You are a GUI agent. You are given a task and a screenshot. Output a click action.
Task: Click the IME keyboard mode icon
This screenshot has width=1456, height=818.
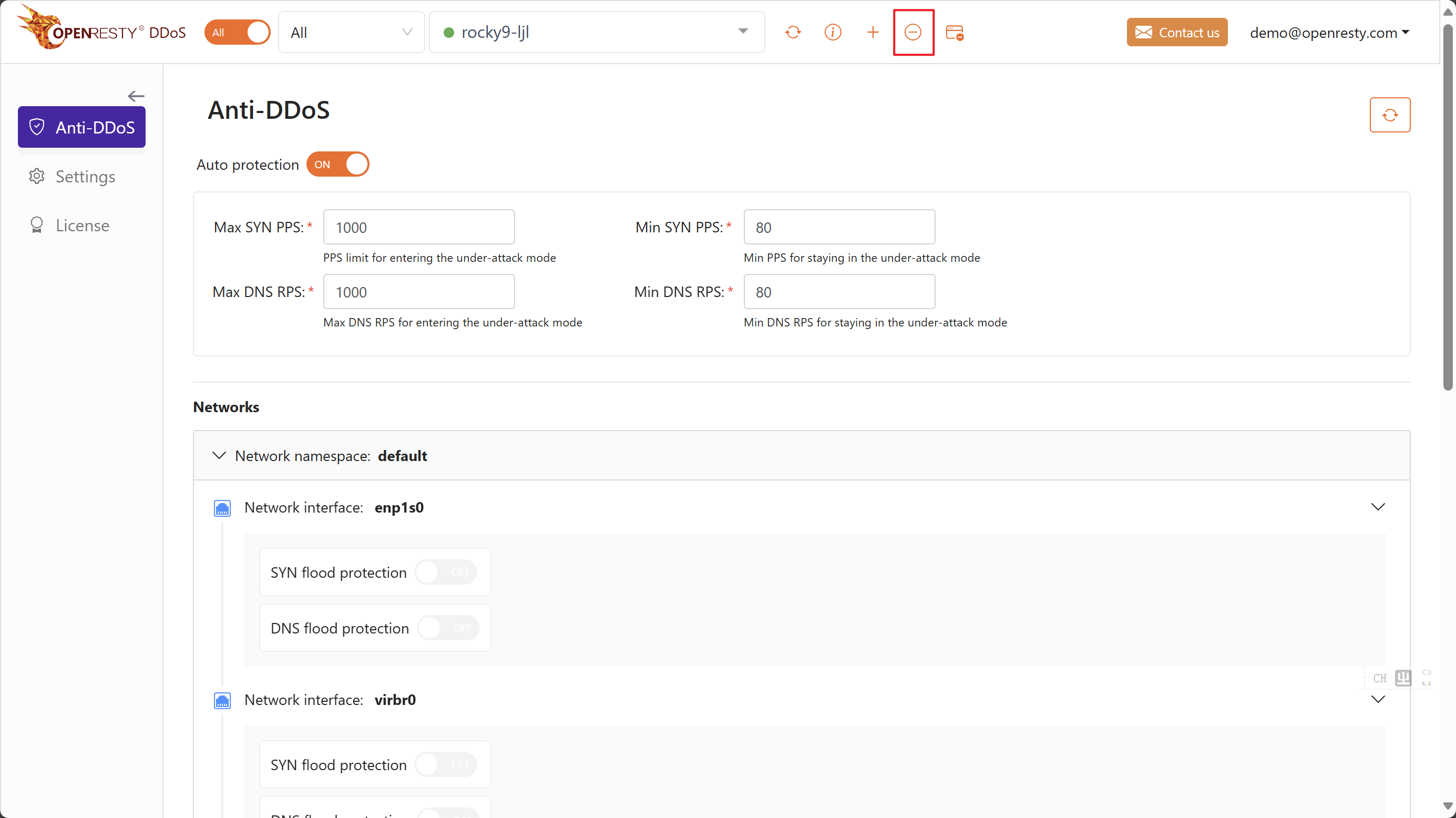pyautogui.click(x=1403, y=677)
